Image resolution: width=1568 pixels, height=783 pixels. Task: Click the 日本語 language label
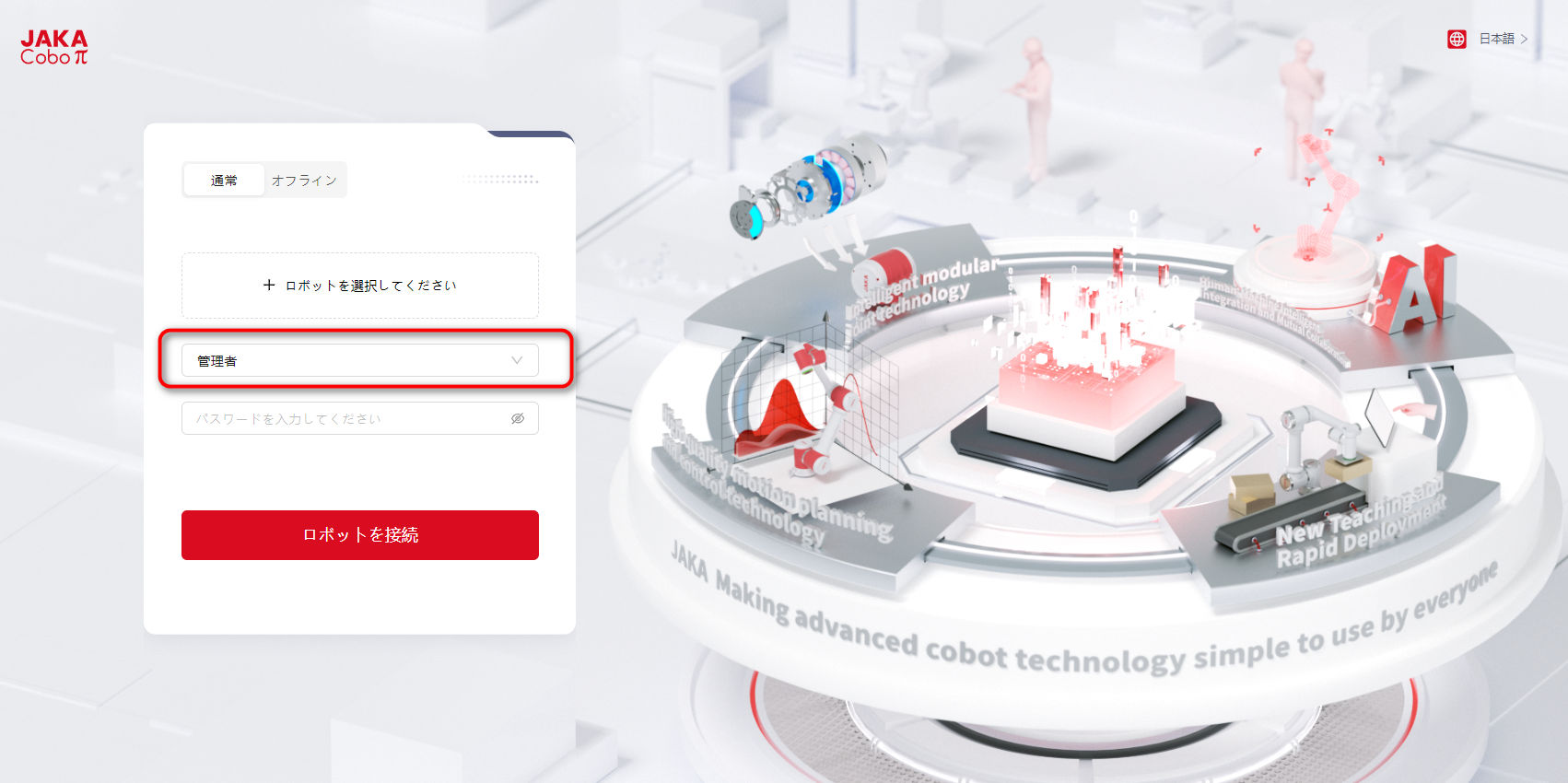tap(1497, 39)
